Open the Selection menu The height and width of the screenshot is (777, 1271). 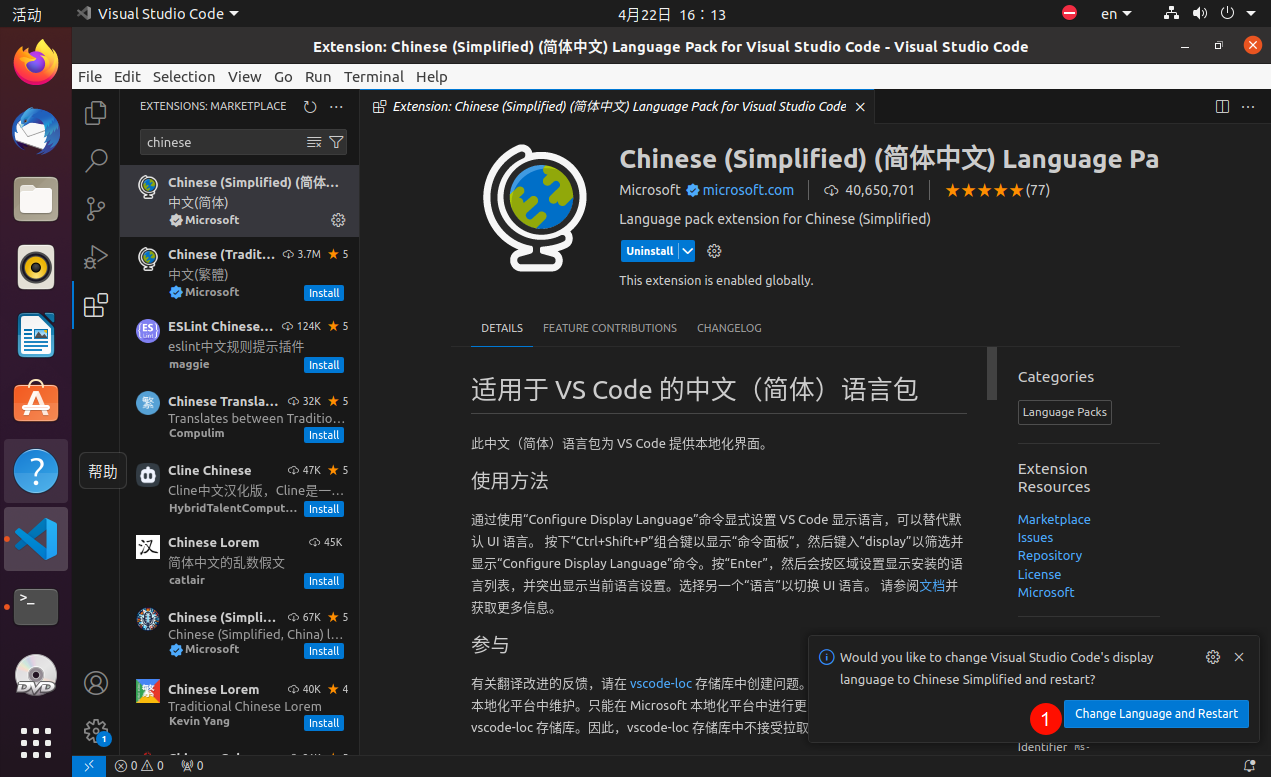click(184, 77)
